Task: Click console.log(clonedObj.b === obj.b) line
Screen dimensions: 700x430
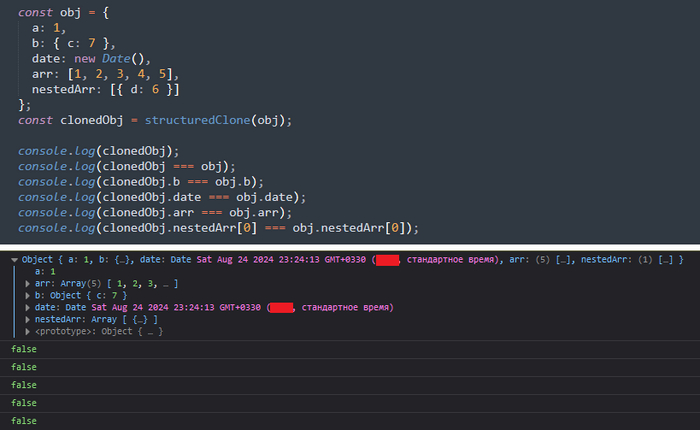Action: (x=141, y=182)
